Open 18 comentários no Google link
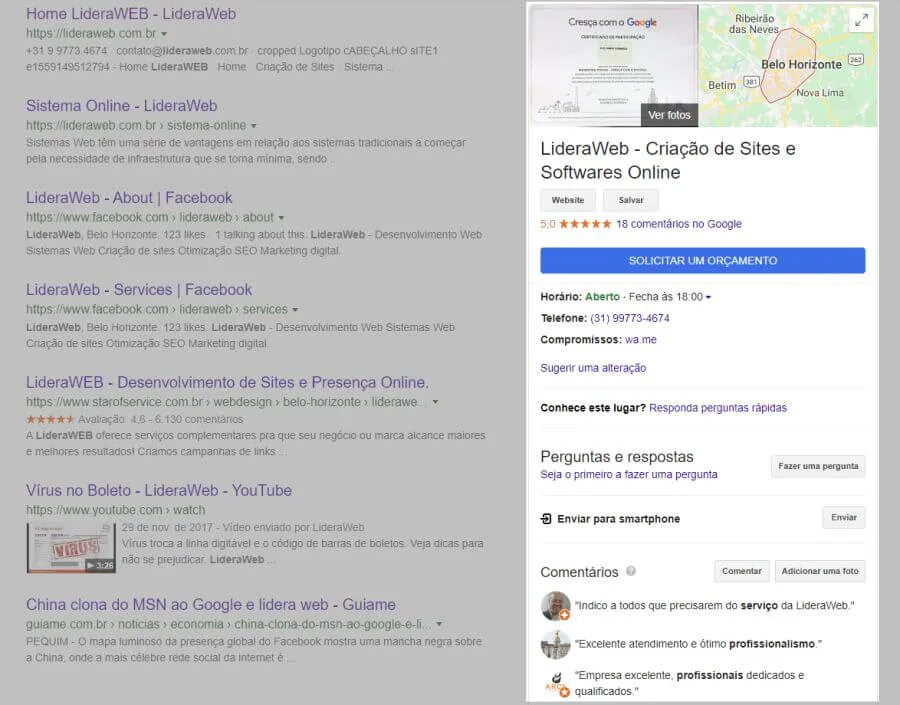 (679, 224)
